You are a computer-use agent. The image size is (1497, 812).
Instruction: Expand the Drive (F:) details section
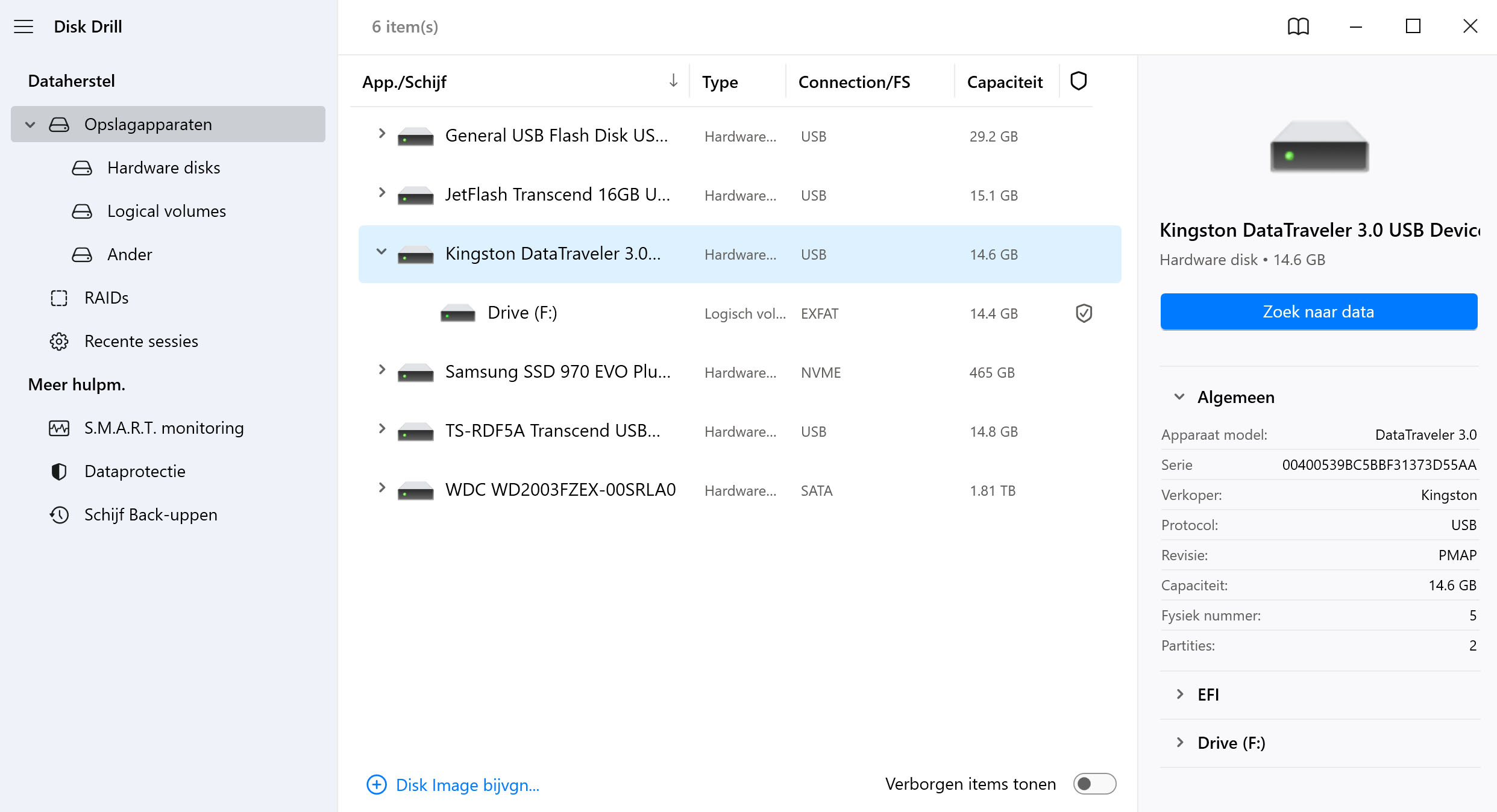[x=1179, y=742]
